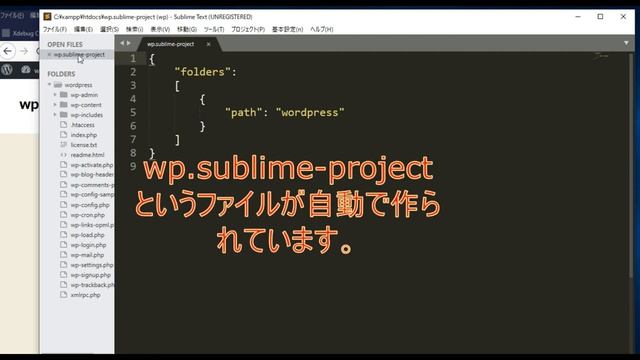Click the code icon beside readme.html
This screenshot has width=640, height=360.
pyautogui.click(x=63, y=155)
